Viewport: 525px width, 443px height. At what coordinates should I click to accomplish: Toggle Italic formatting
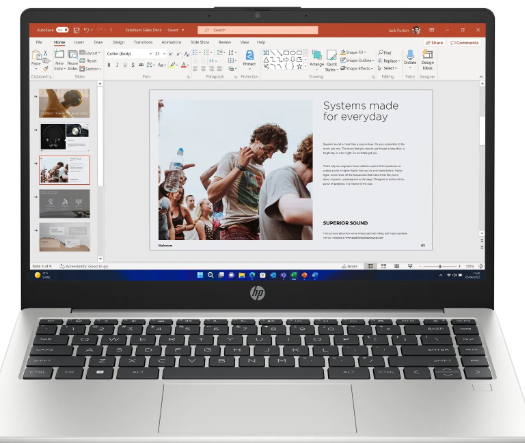tap(117, 65)
